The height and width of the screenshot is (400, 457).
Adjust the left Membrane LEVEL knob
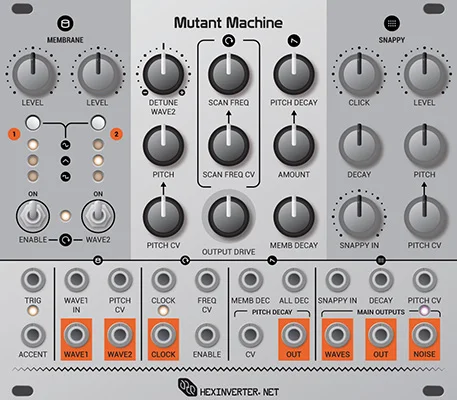pyautogui.click(x=33, y=74)
